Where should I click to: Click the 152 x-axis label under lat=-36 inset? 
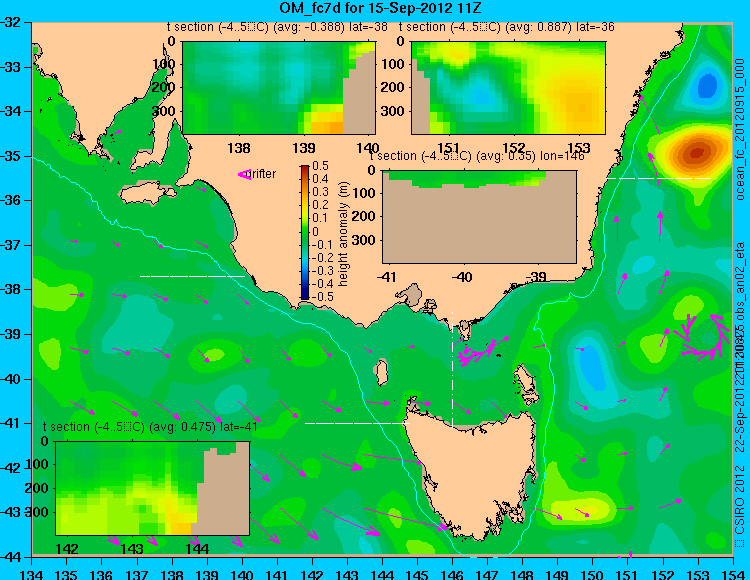pos(514,148)
